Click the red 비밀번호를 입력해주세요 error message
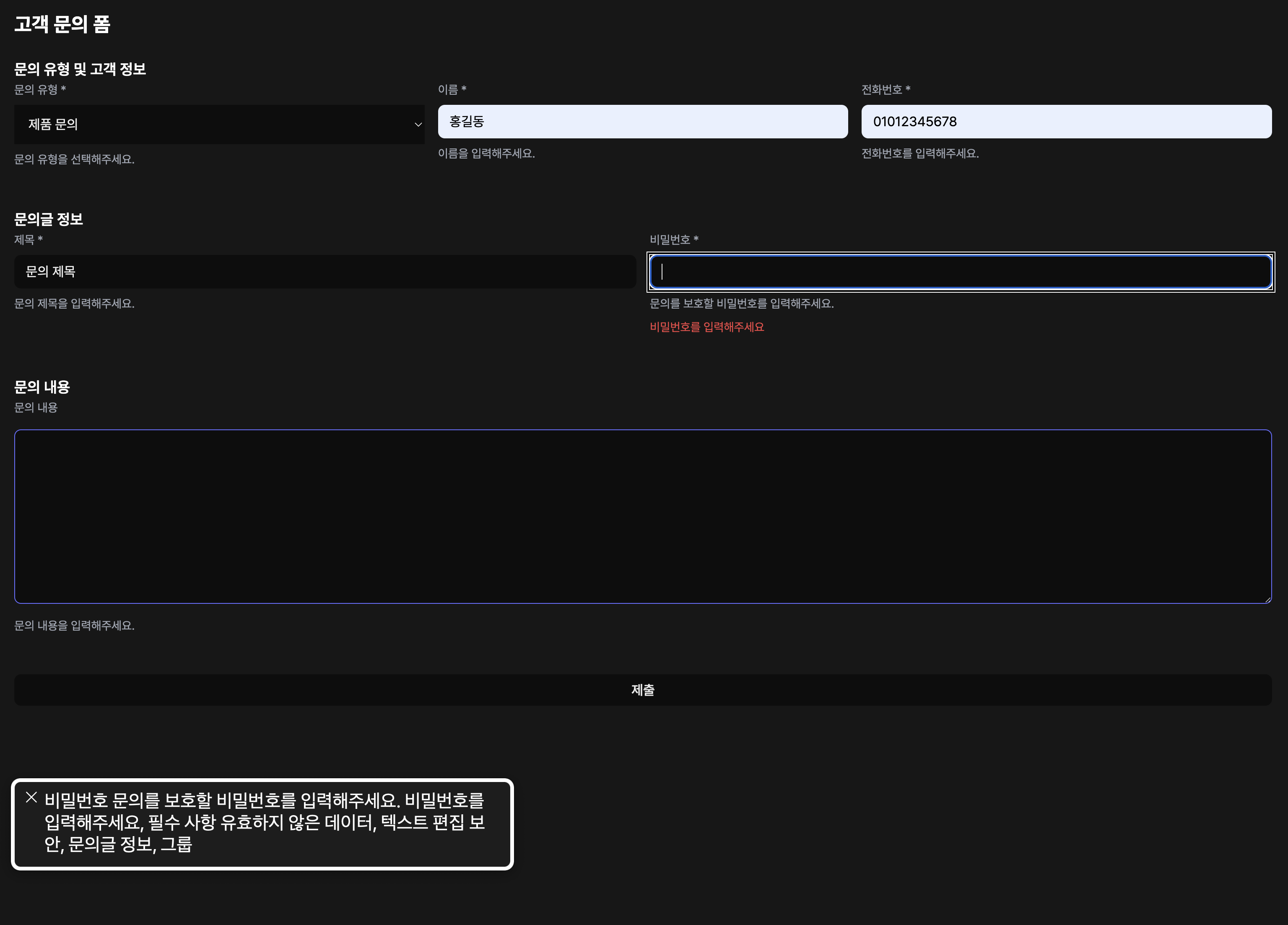 [706, 327]
